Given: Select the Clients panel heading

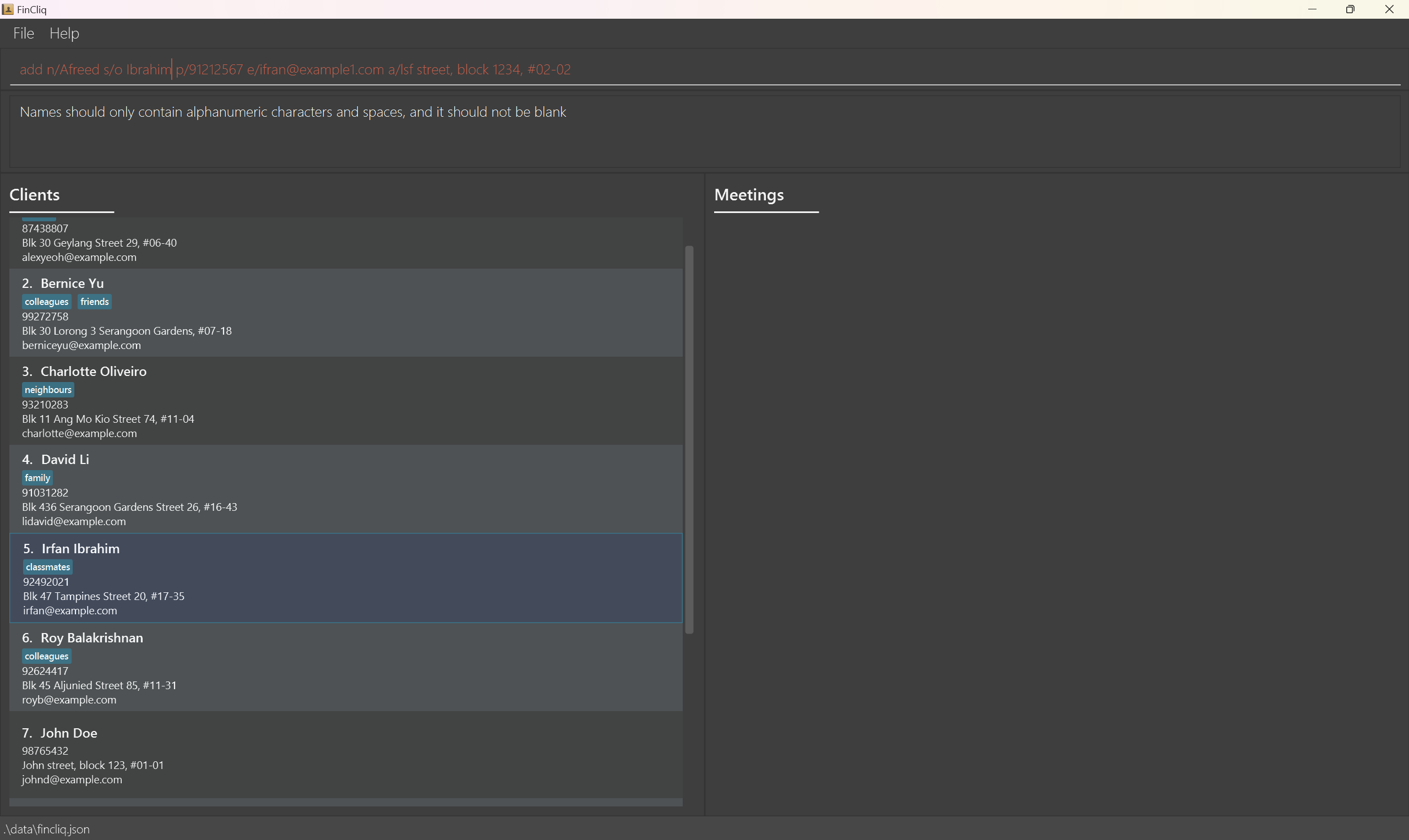Looking at the screenshot, I should (35, 195).
